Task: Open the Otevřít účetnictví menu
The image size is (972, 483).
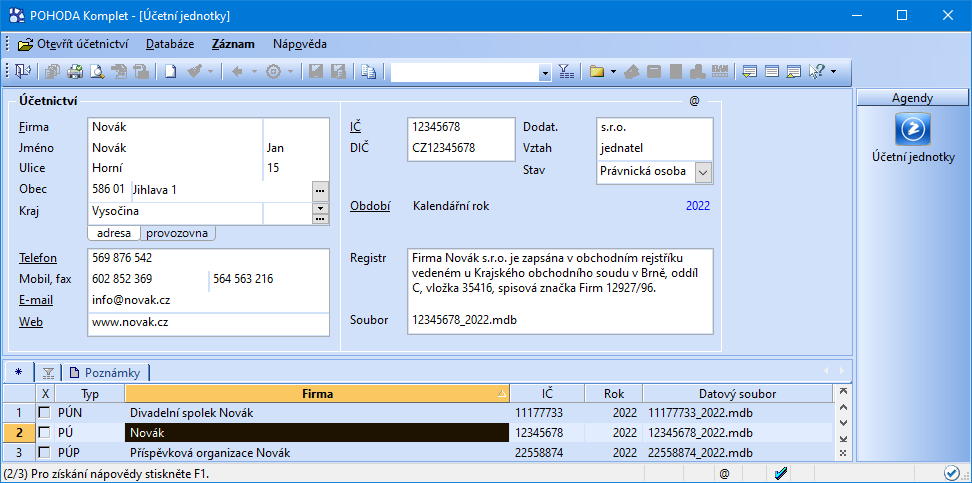Action: click(x=73, y=44)
